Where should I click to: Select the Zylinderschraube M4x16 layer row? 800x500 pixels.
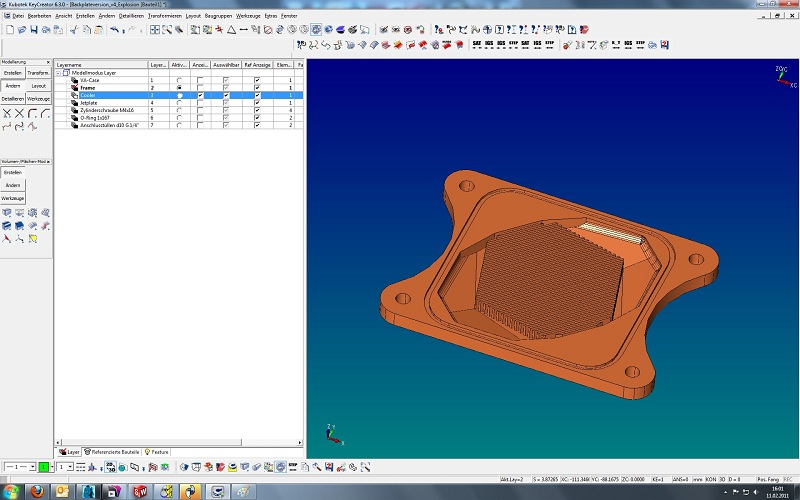[179, 110]
